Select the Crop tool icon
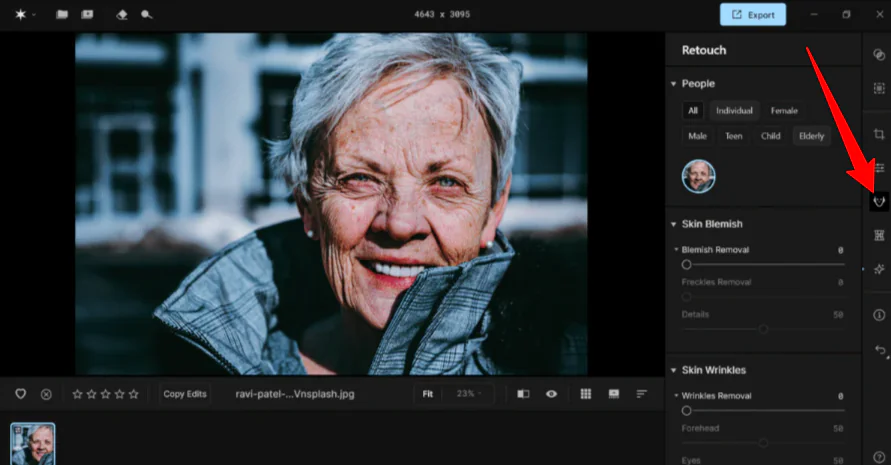891x465 pixels. coord(879,134)
